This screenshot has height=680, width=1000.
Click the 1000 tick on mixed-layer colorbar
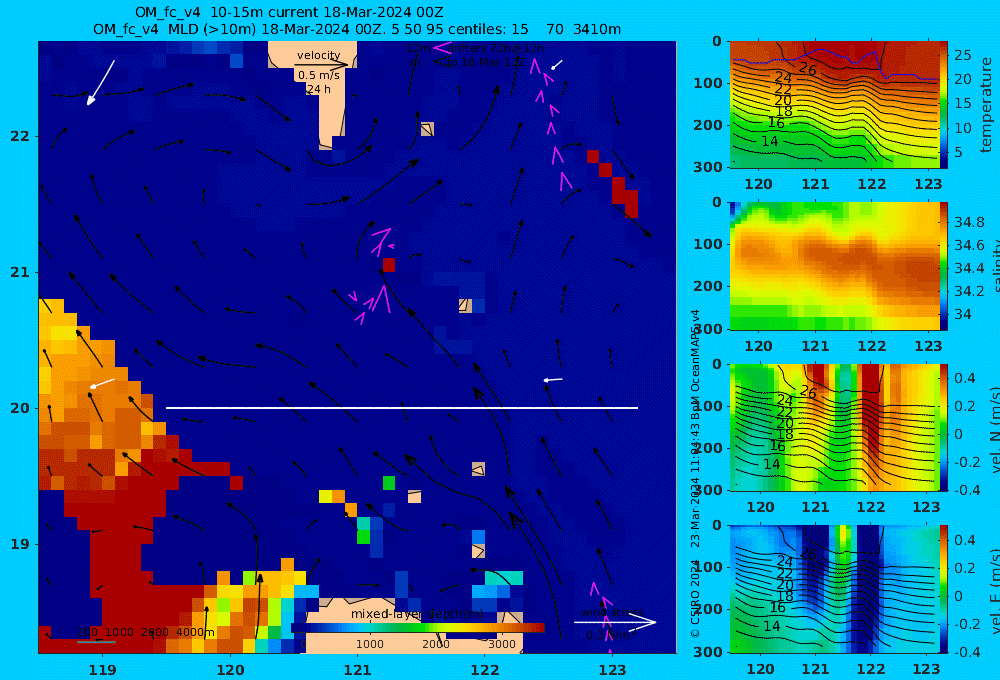click(x=369, y=644)
